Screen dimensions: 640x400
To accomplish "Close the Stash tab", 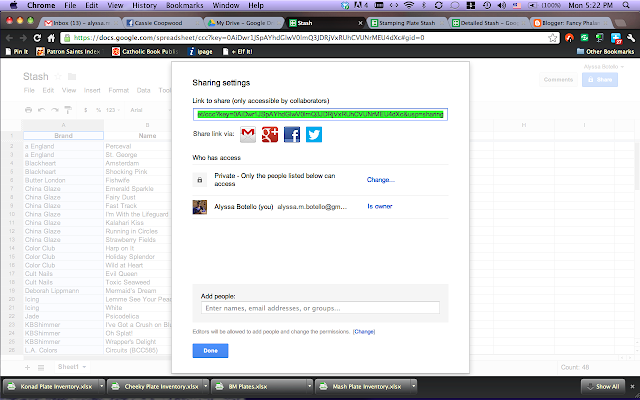I will click(x=360, y=23).
